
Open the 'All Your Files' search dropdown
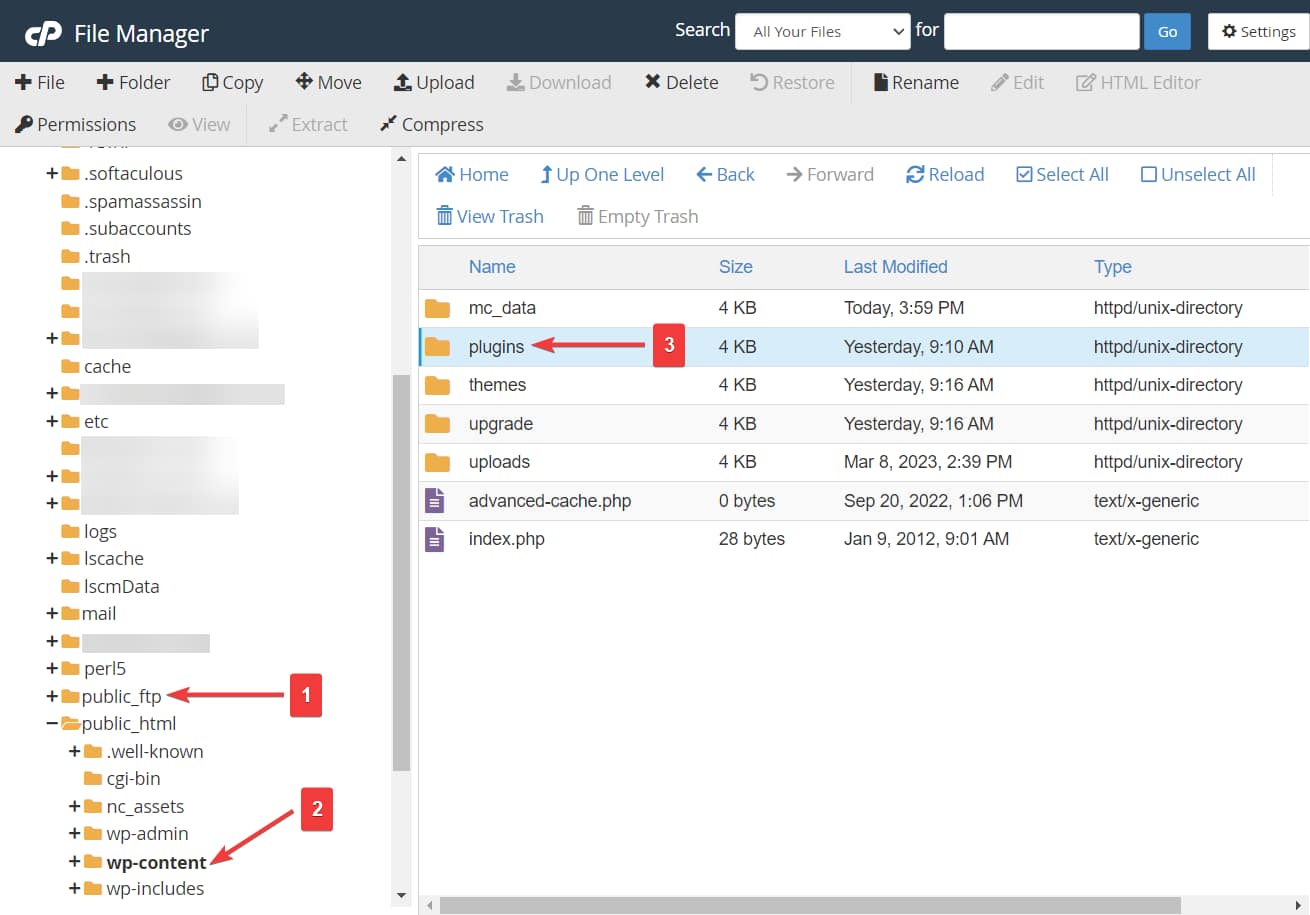822,31
